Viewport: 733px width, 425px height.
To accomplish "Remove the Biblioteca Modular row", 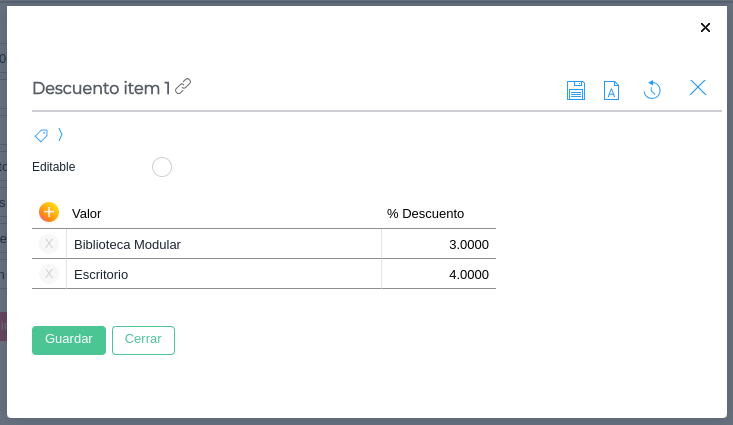I will tap(49, 244).
